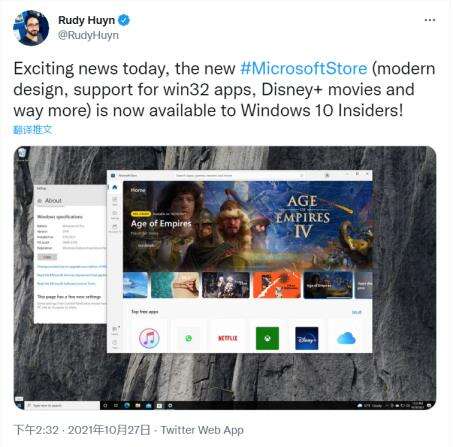Screen dimensions: 453x447
Task: Open the Store user account icon
Action: (x=327, y=175)
